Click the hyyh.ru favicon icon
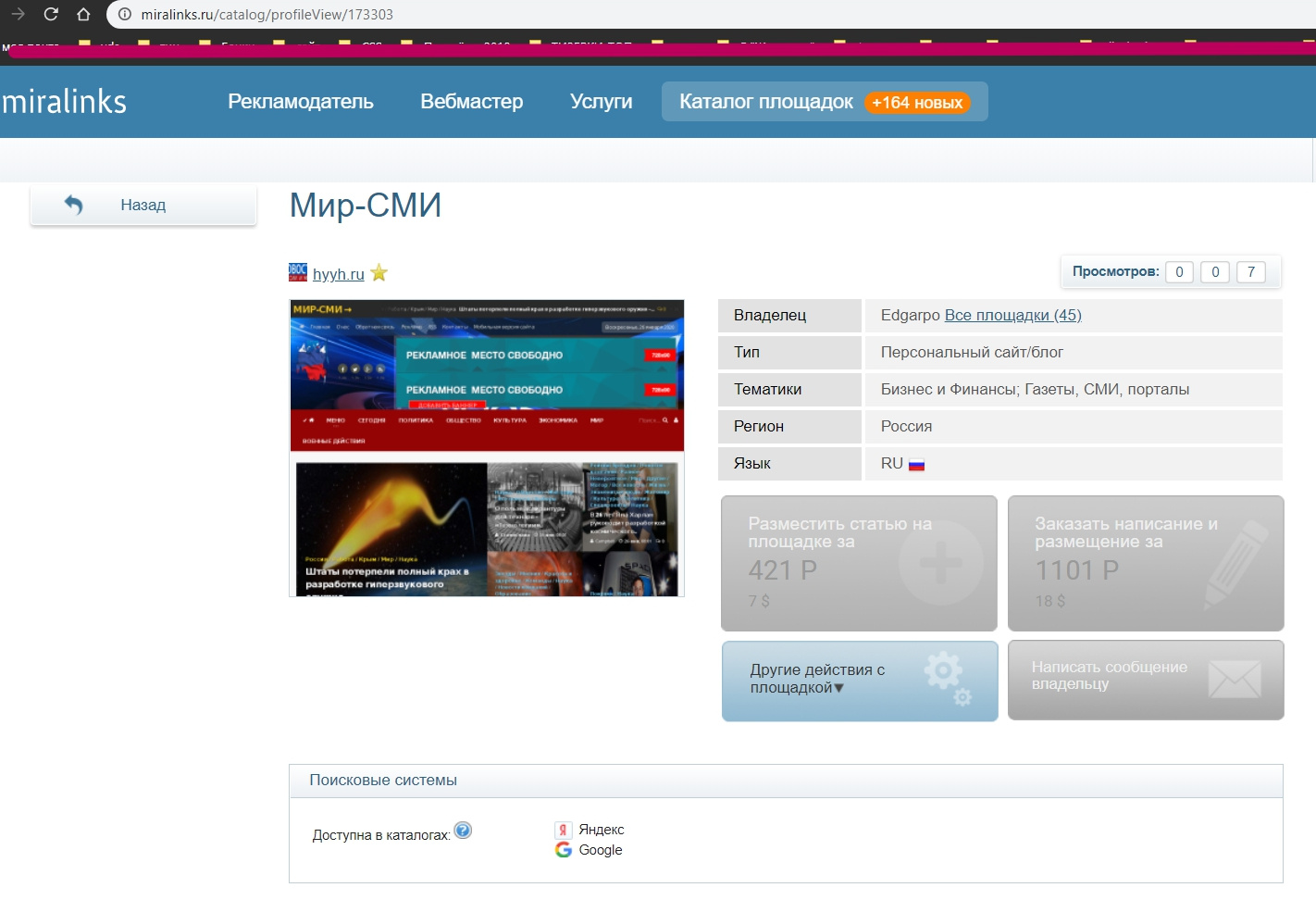Screen dimensions: 1316x900 (298, 272)
